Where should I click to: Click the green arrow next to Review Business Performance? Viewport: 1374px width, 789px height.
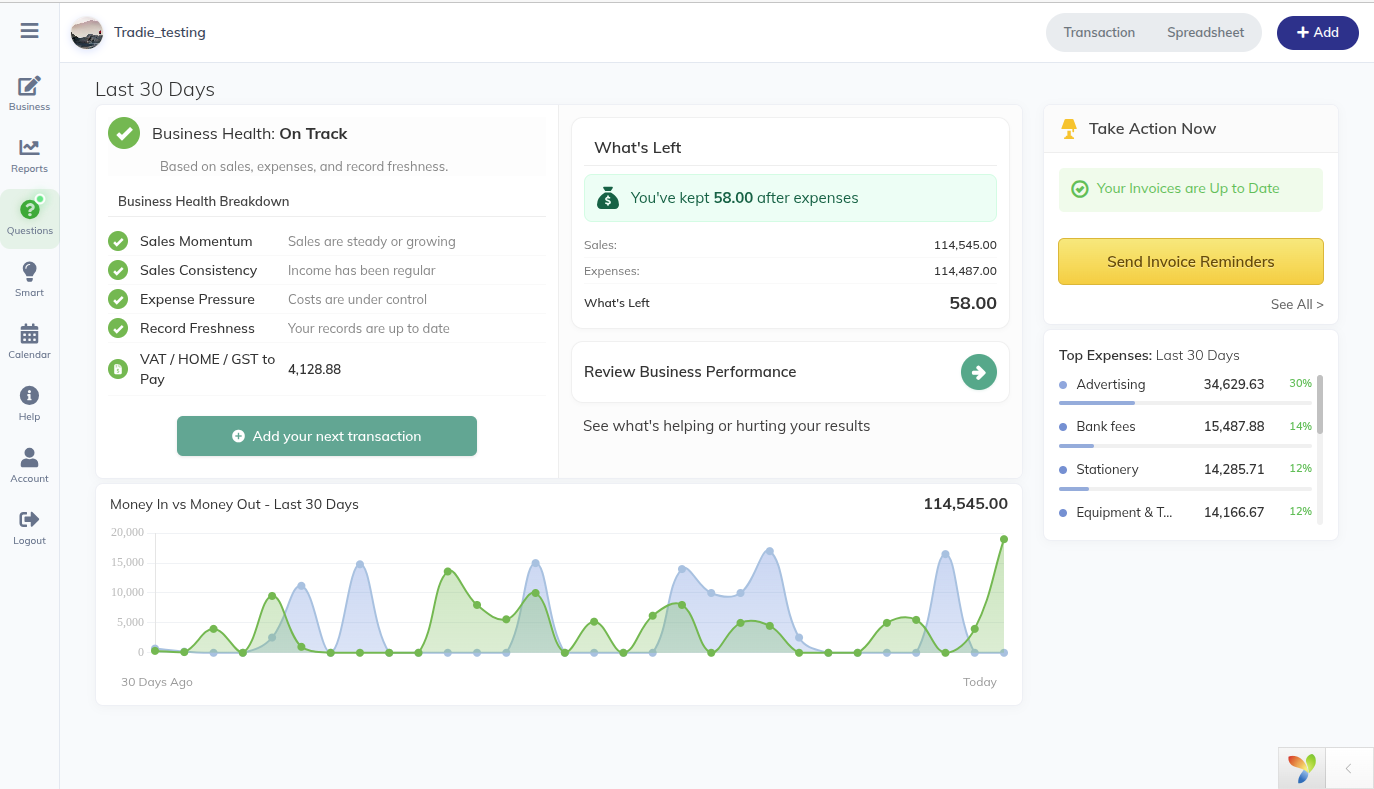pyautogui.click(x=979, y=372)
